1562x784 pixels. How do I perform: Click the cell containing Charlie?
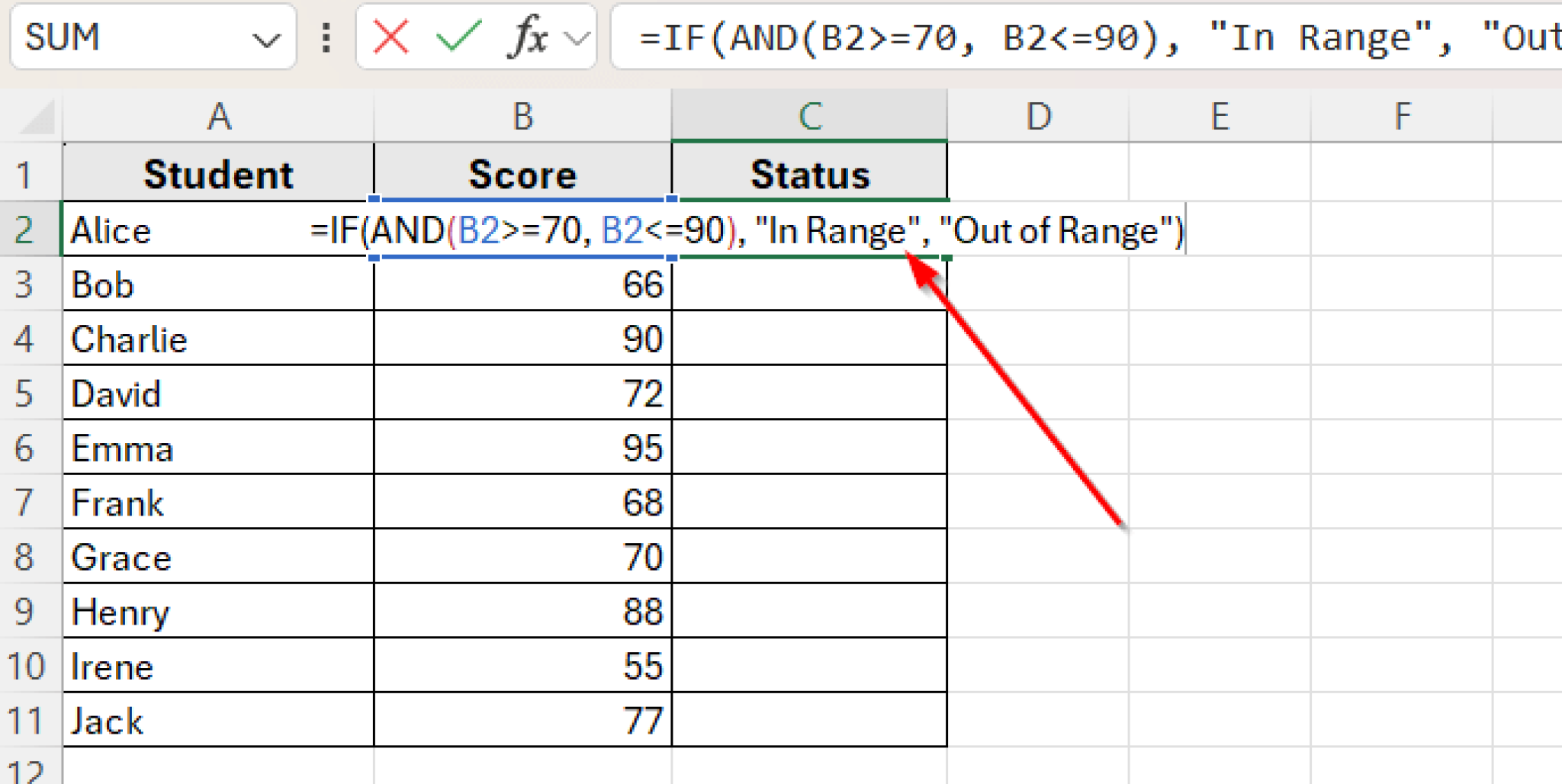[219, 339]
